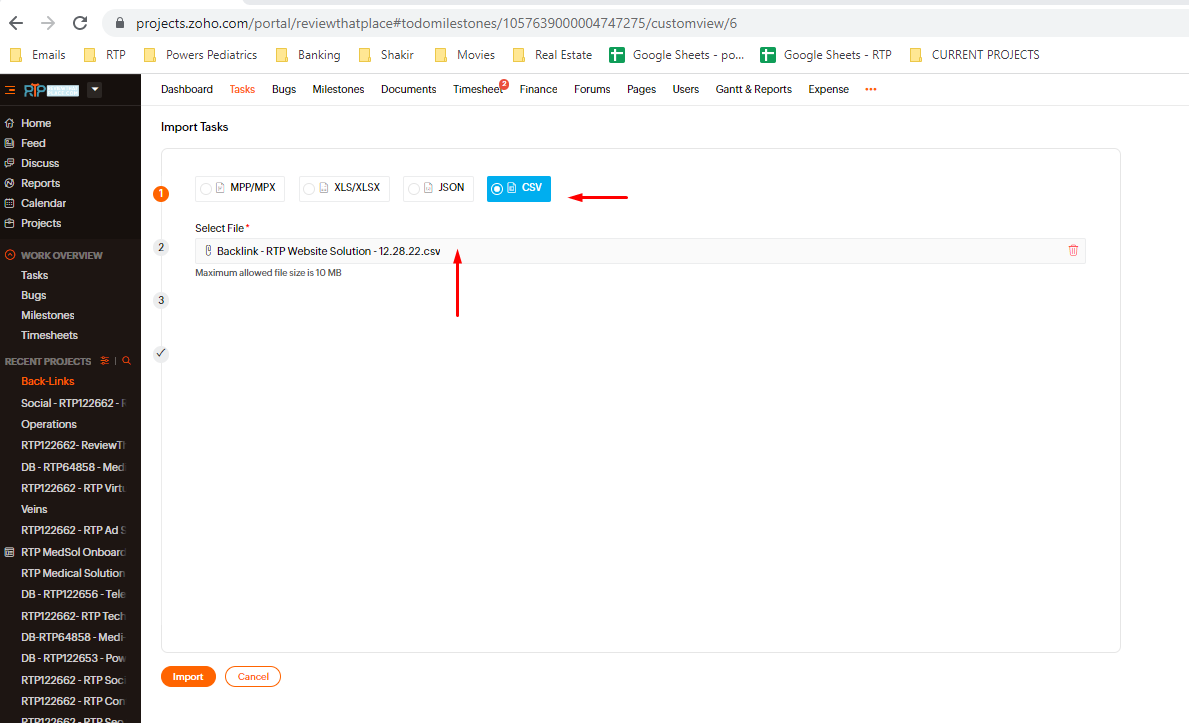Collapse the Work Overview section
This screenshot has width=1189, height=723.
10,255
